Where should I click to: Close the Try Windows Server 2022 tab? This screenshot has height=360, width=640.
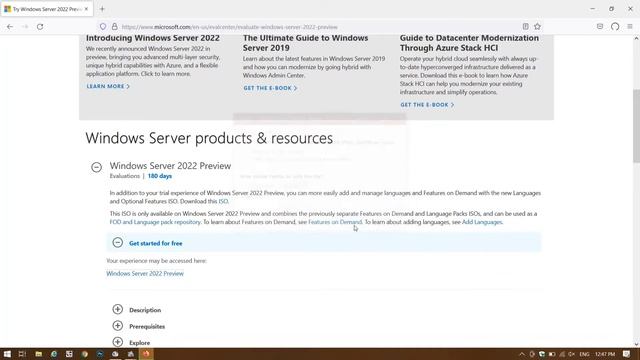(x=86, y=9)
